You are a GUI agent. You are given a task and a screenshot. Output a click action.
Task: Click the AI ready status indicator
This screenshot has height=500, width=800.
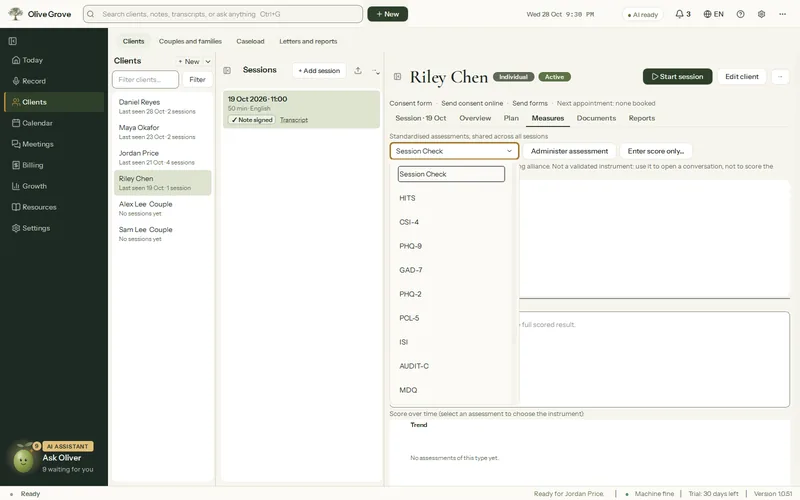click(x=643, y=15)
